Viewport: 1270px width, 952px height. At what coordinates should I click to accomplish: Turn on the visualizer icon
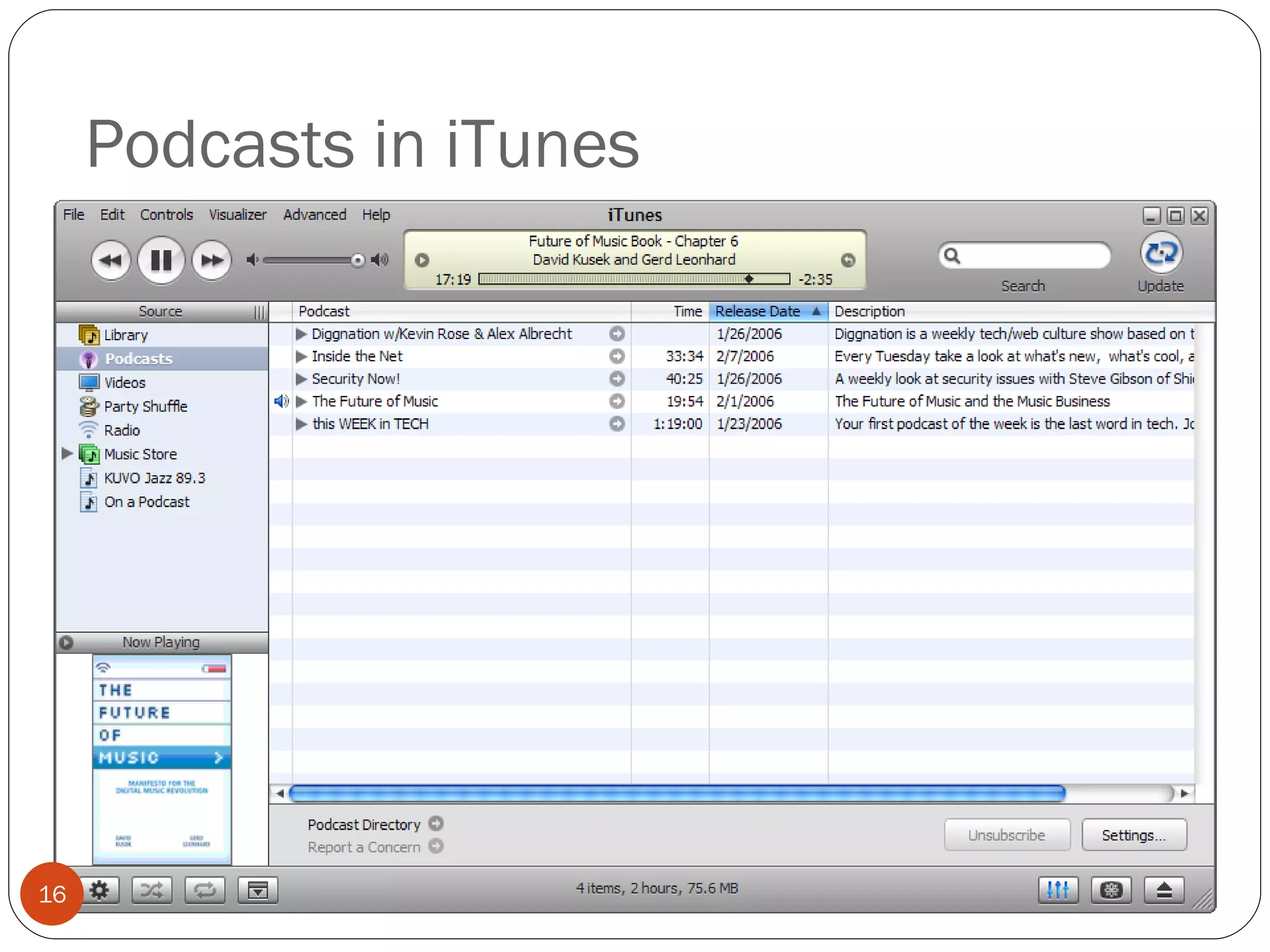1111,891
